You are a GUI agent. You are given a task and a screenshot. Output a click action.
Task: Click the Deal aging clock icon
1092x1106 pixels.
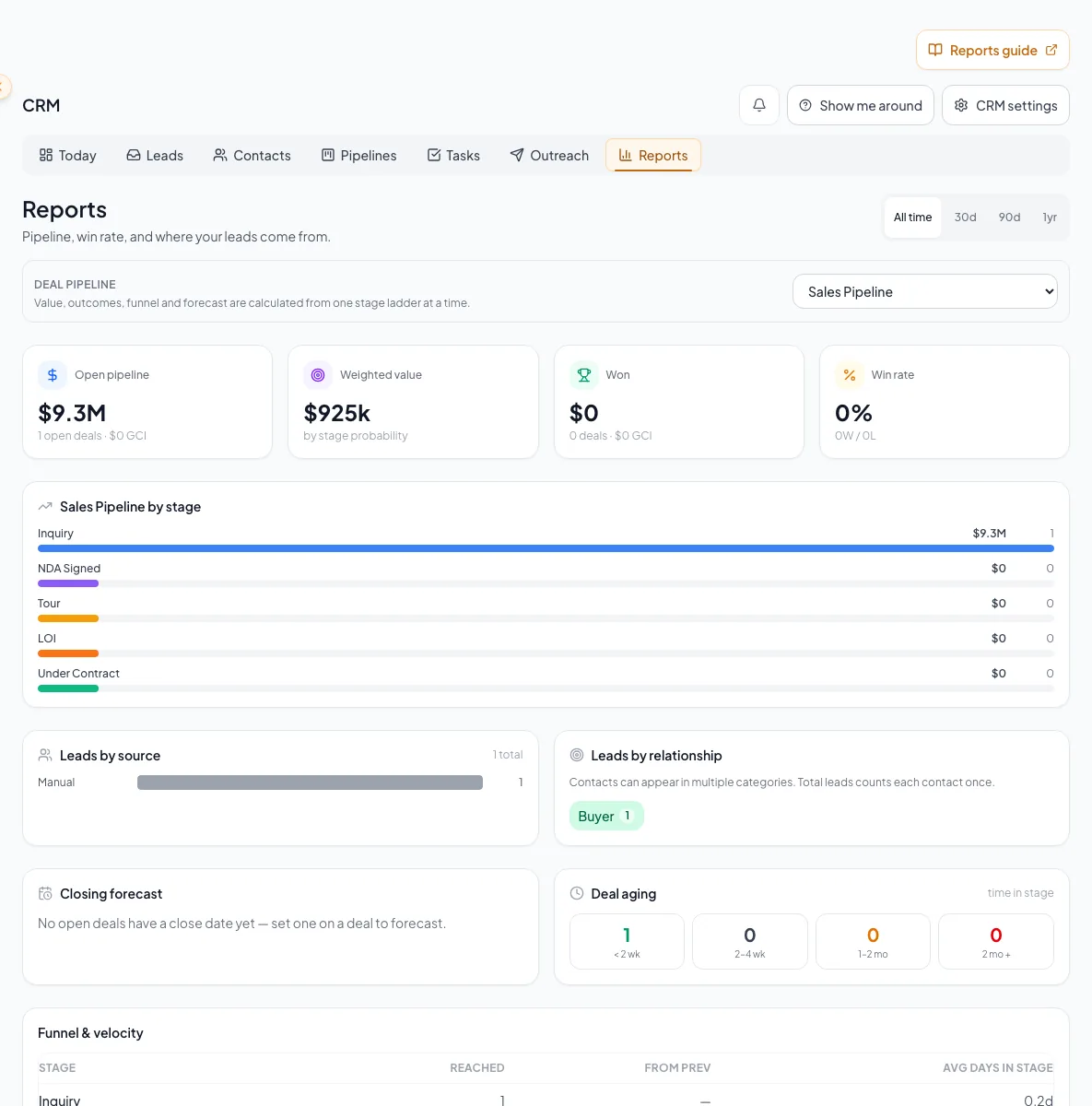click(577, 893)
